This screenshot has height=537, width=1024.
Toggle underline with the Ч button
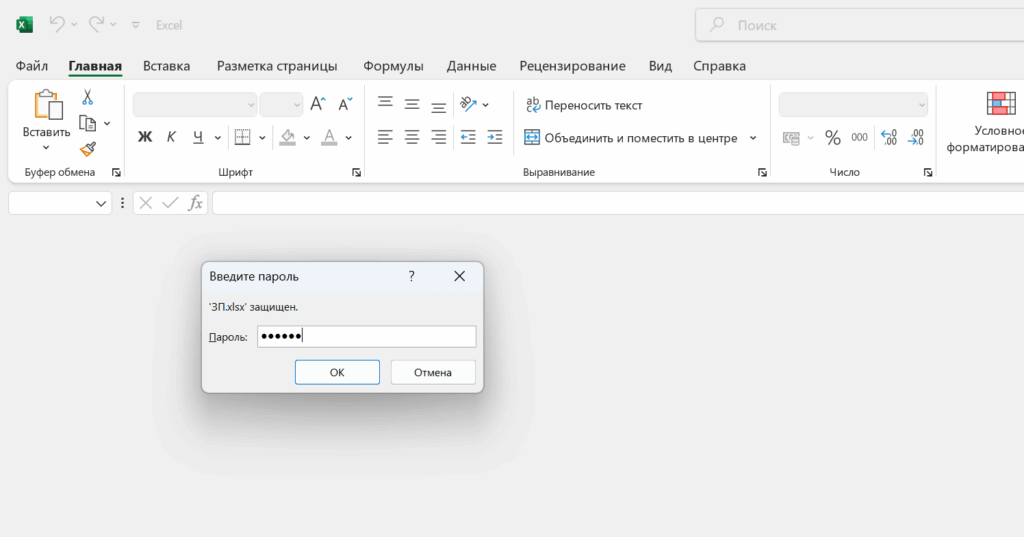198,137
